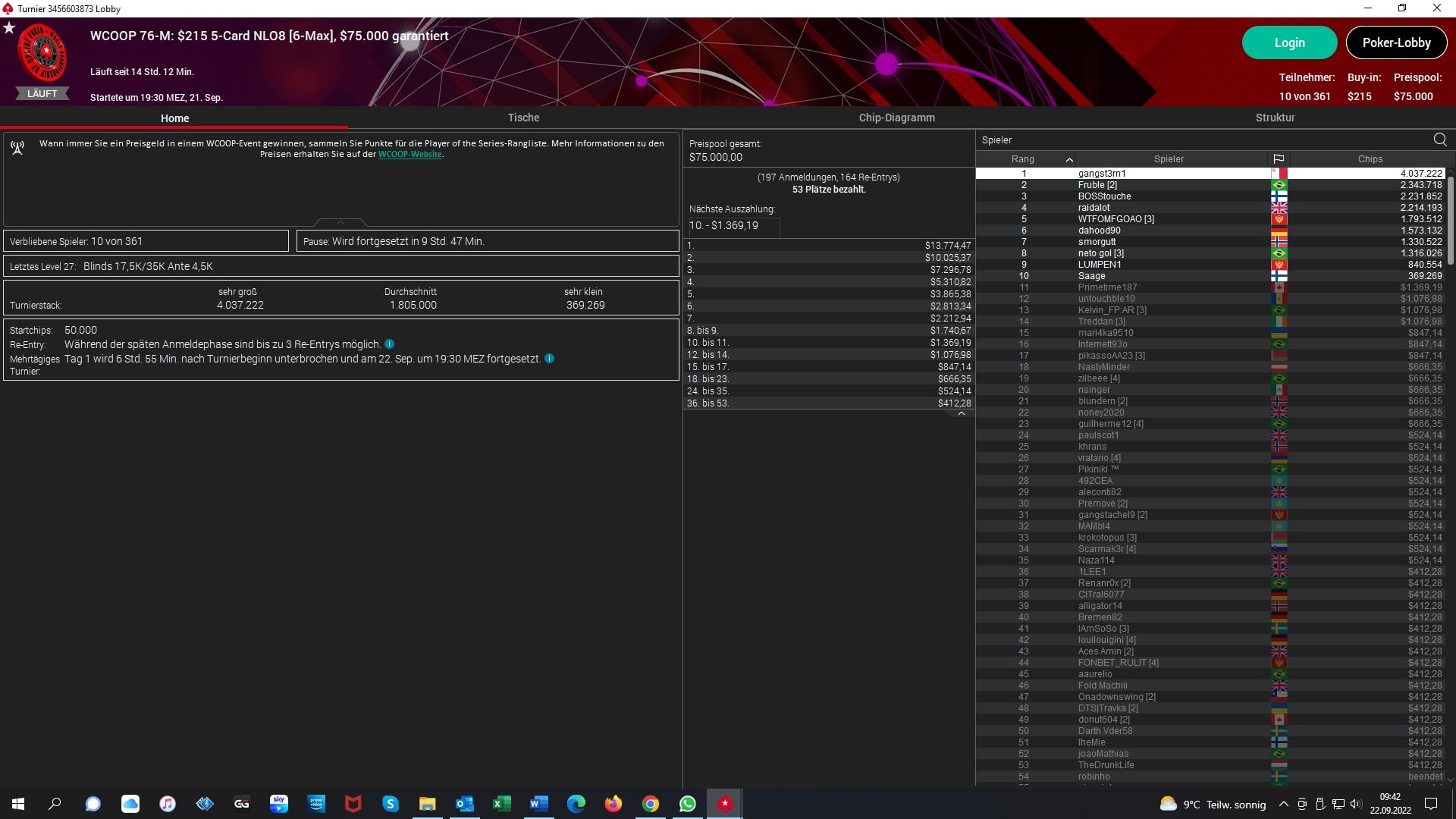Viewport: 1456px width, 819px height.
Task: Click the PokerStars tournament chip logo
Action: (x=42, y=54)
